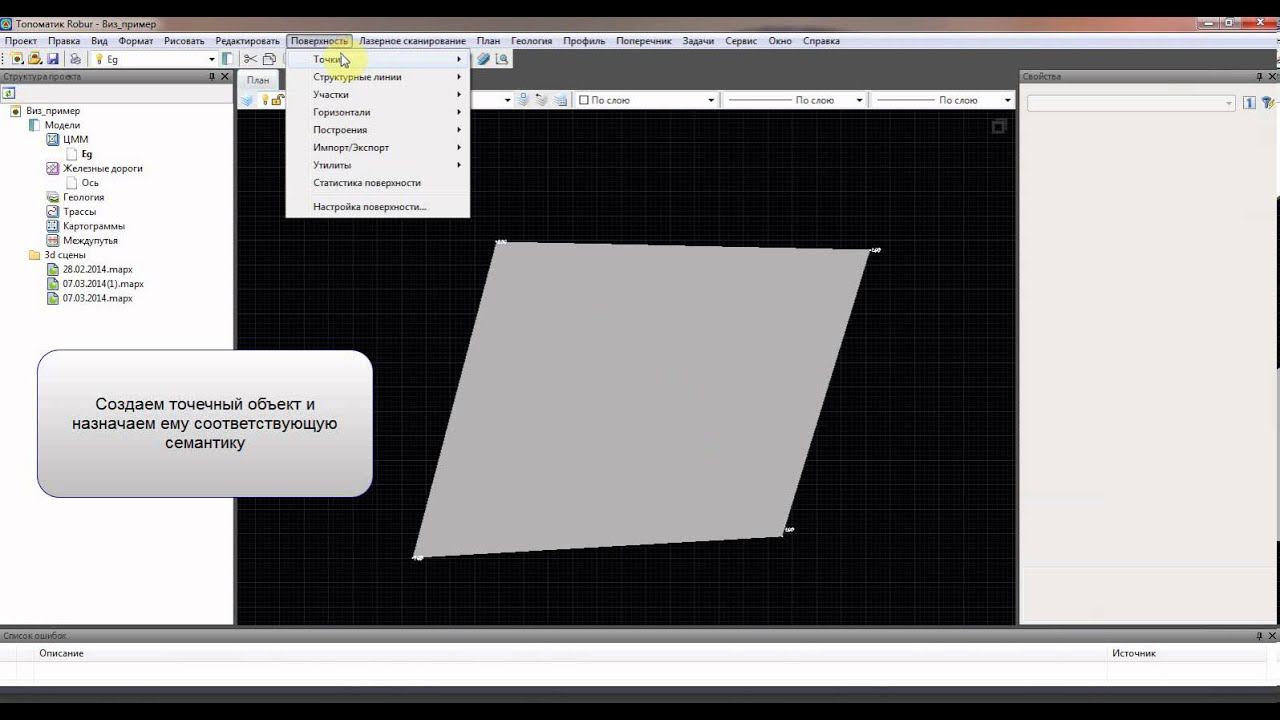Choose Настройка поверхности... menu entry
Viewport: 1280px width, 720px height.
click(377, 207)
